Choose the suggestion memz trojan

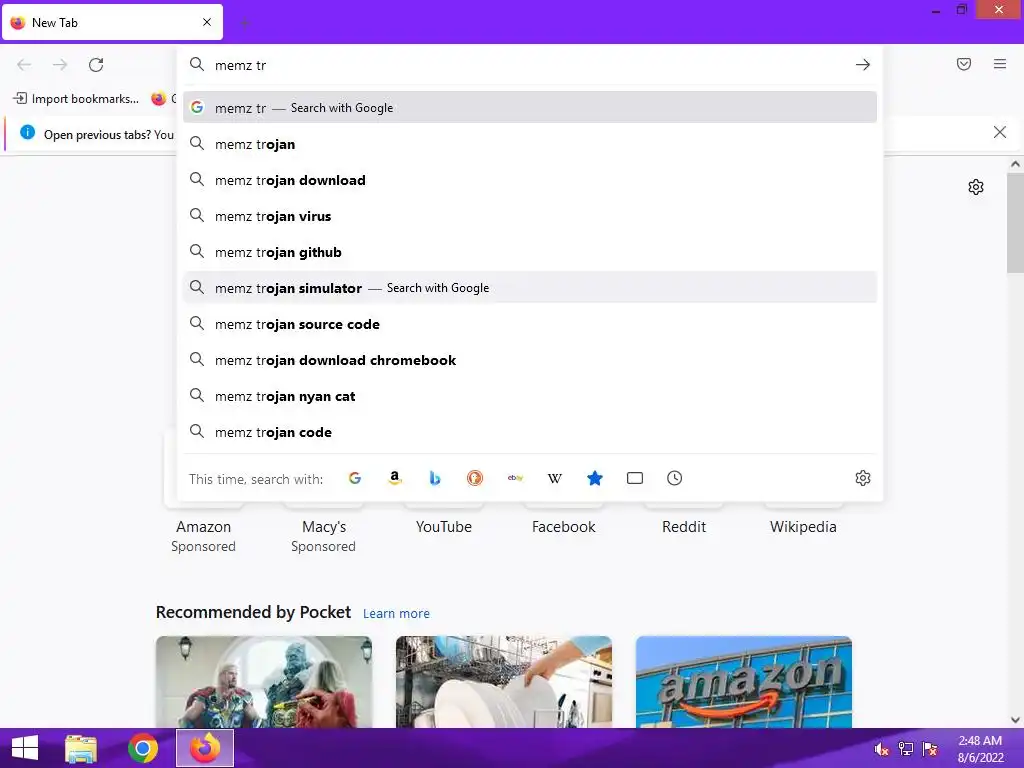pos(530,144)
